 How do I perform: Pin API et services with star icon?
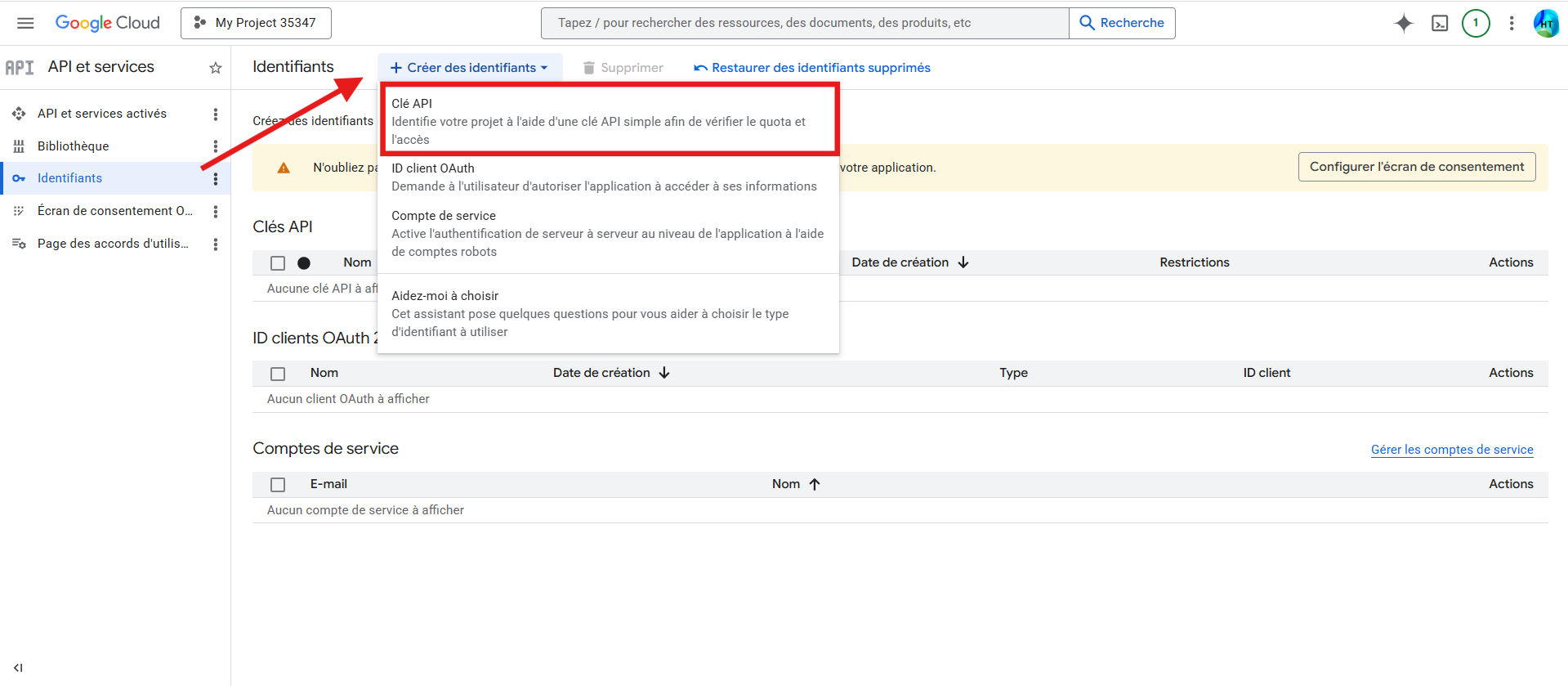coord(216,68)
